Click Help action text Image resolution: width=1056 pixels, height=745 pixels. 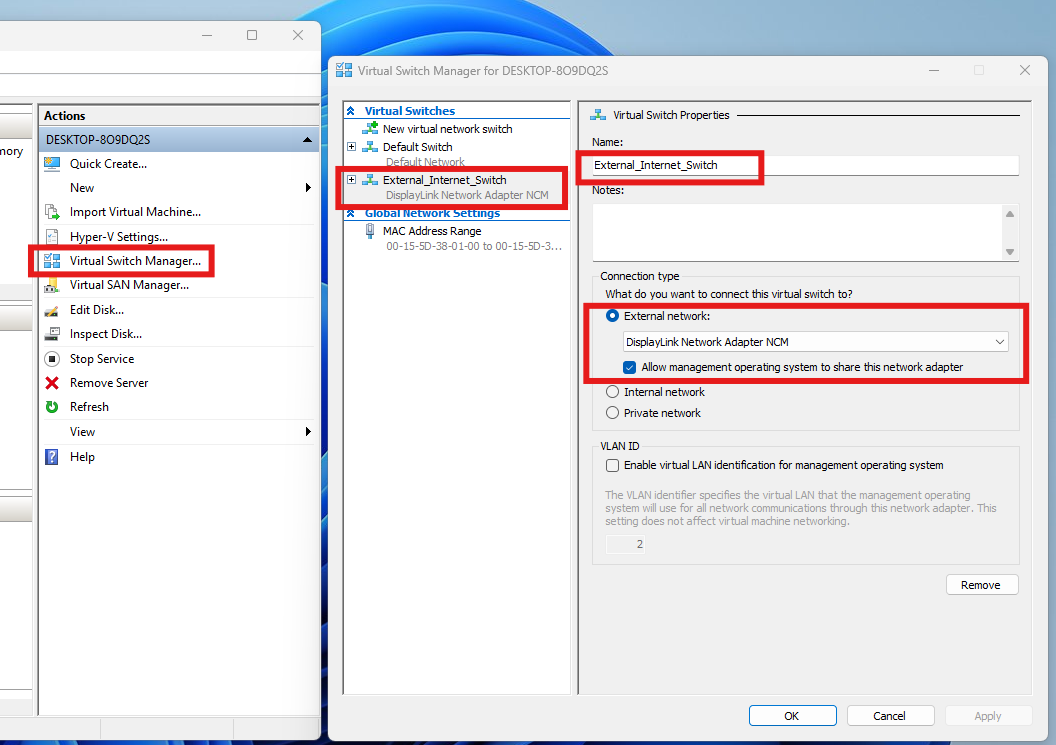point(82,457)
